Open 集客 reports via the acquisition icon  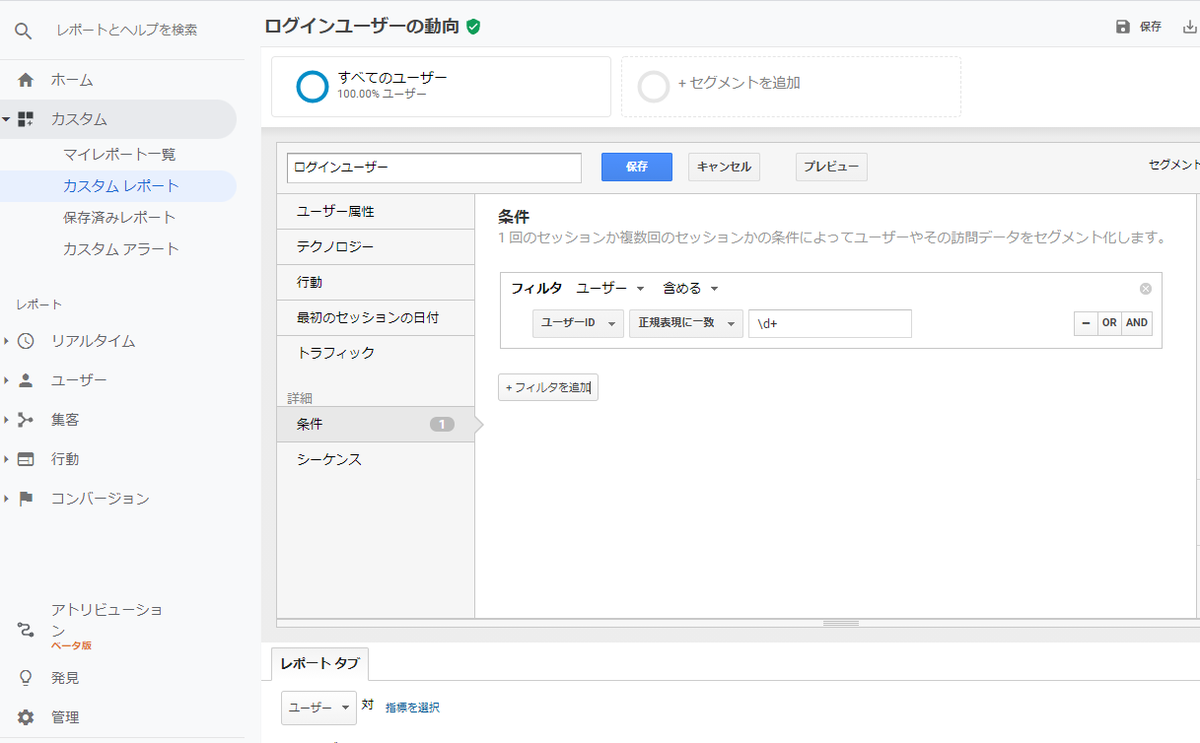tap(24, 419)
